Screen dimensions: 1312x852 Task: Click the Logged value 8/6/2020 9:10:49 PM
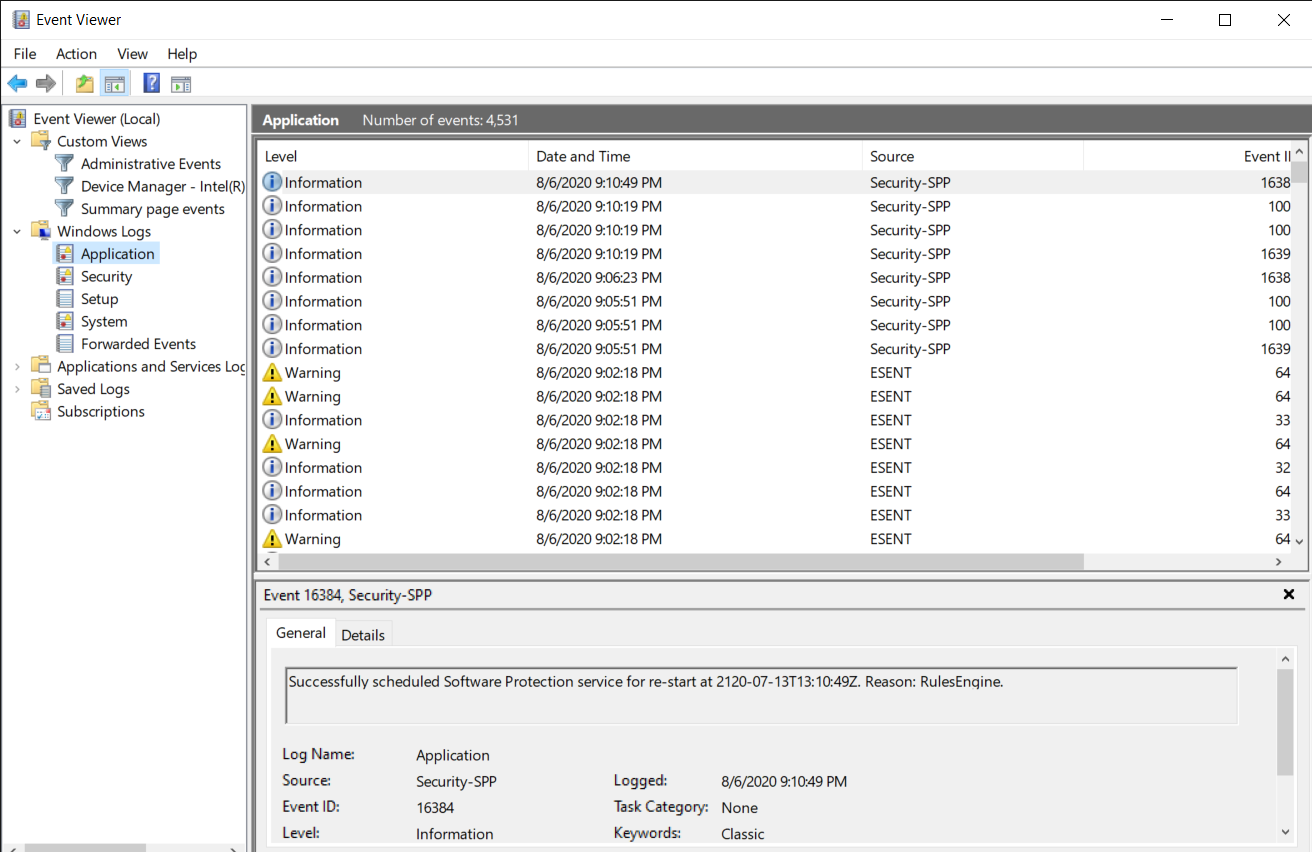(784, 782)
